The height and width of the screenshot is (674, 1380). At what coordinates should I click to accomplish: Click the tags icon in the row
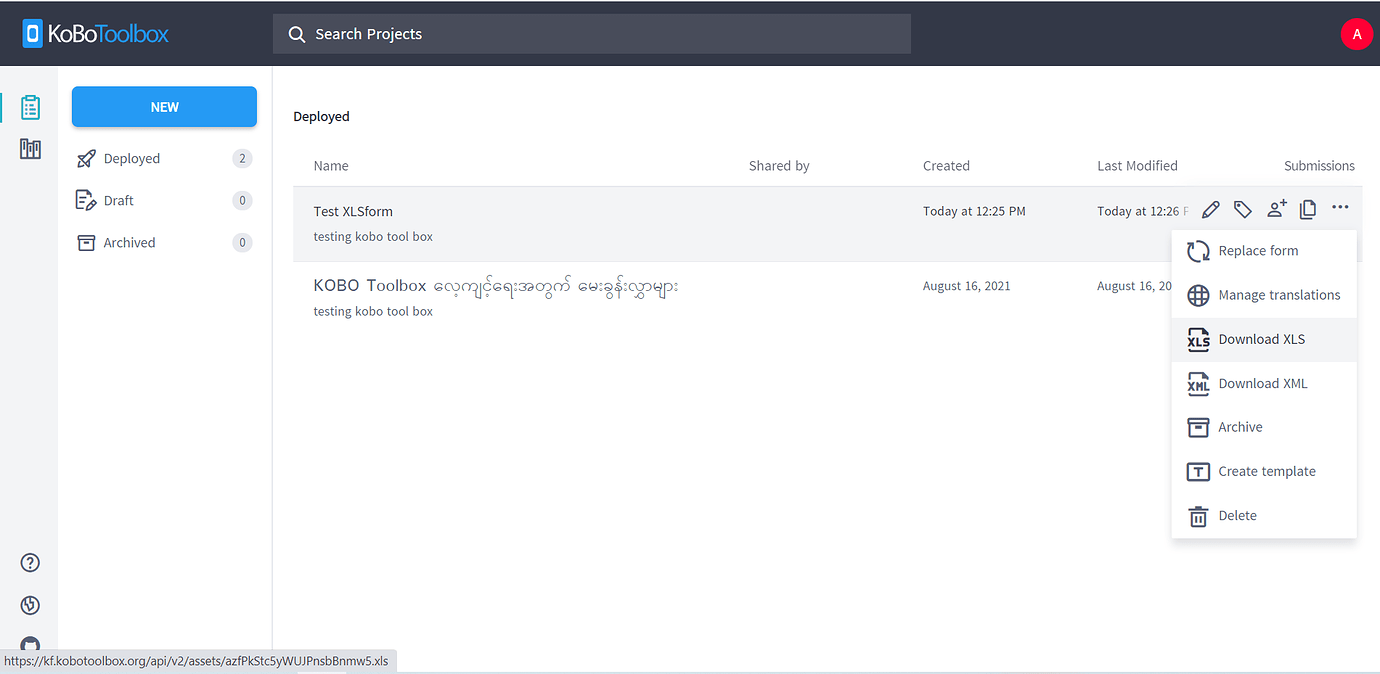1242,209
